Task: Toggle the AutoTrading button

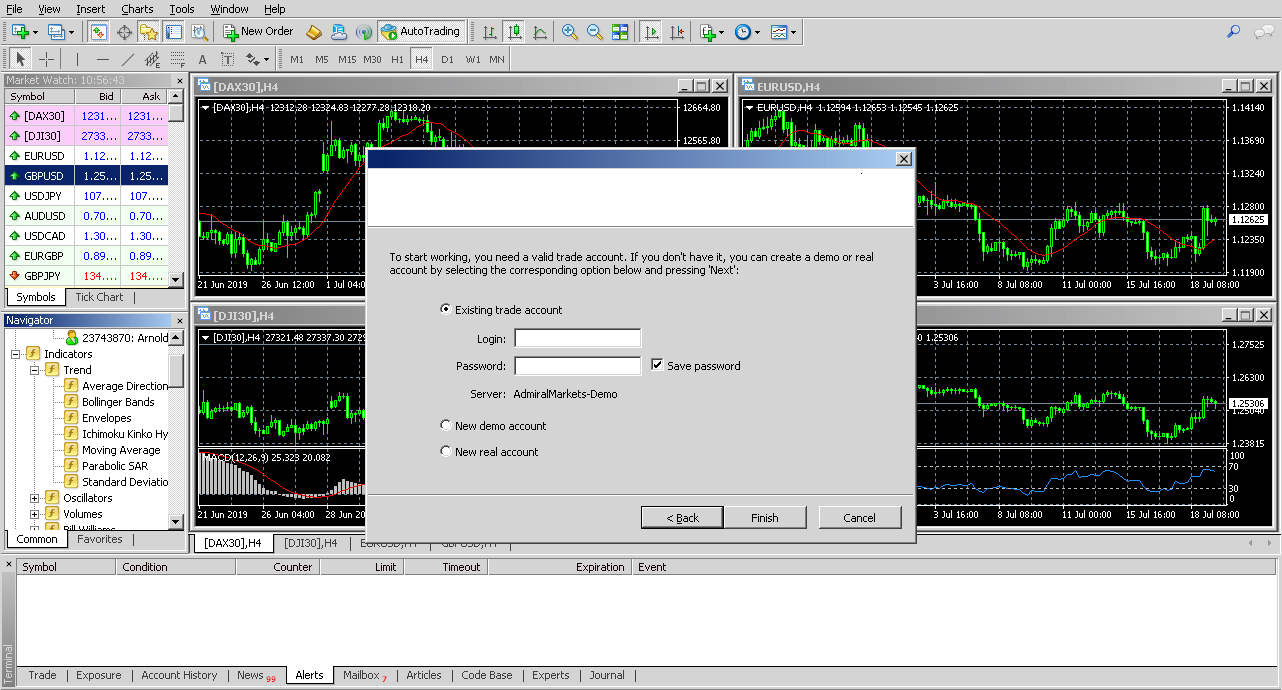Action: point(421,31)
